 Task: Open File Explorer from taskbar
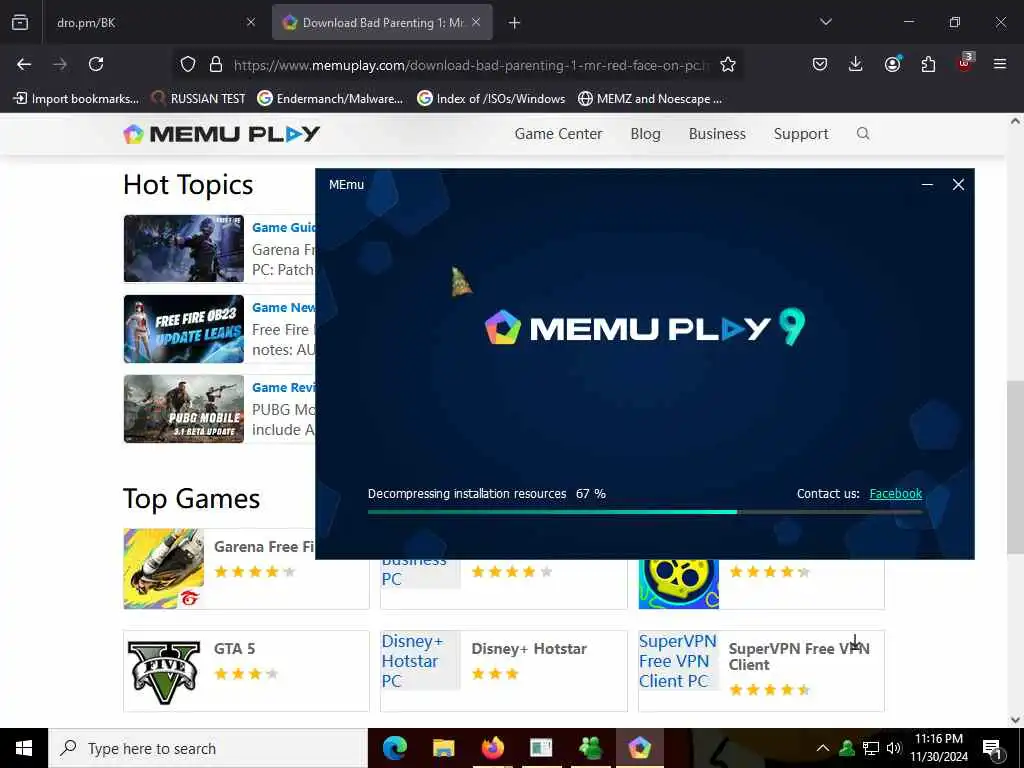click(443, 748)
